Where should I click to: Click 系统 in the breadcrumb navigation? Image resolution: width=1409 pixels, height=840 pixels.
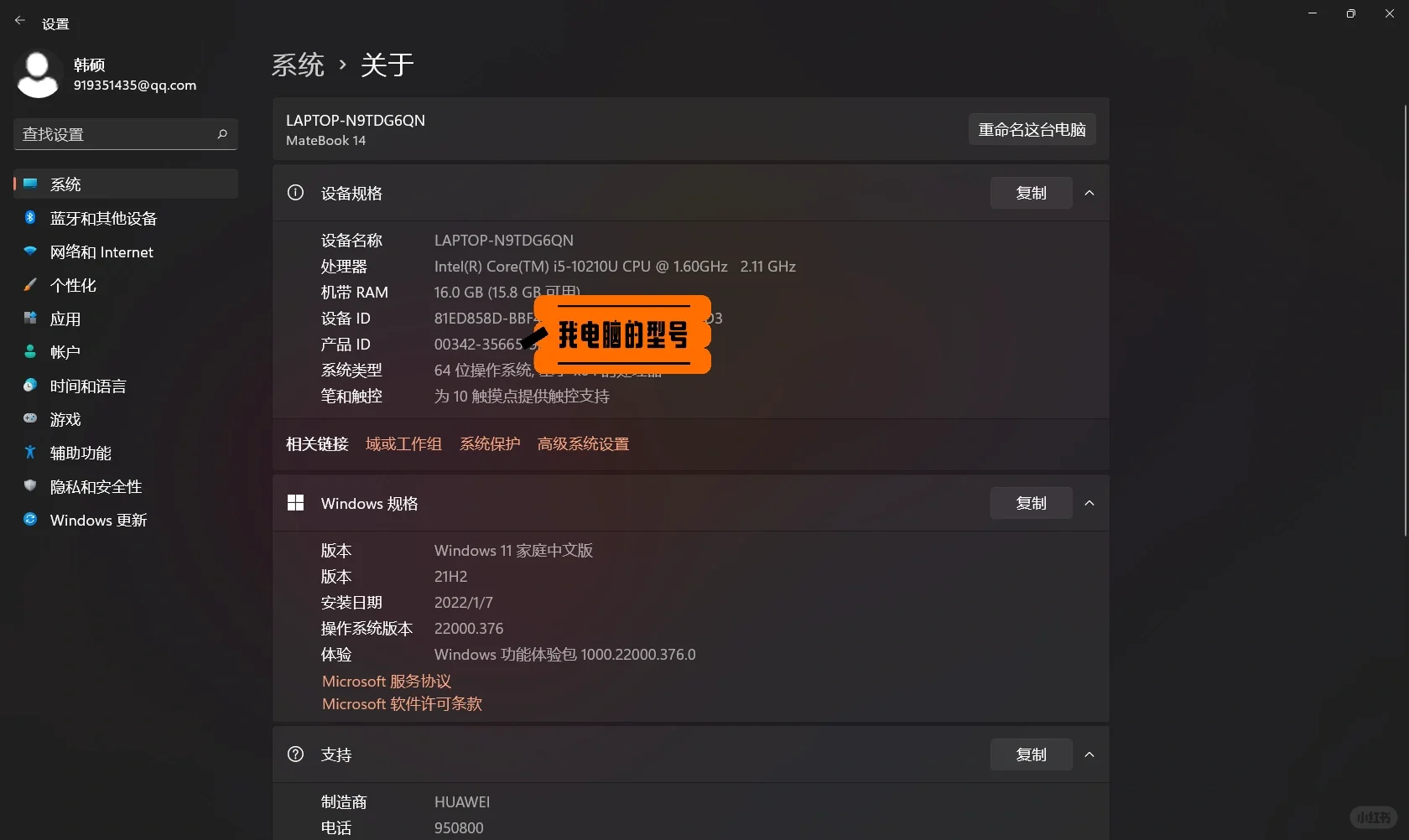click(x=298, y=65)
